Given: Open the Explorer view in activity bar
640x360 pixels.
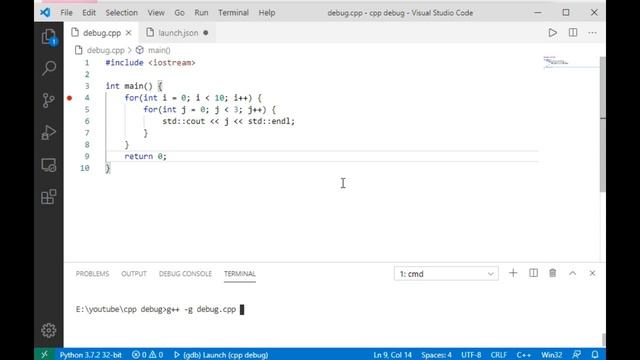Looking at the screenshot, I should (x=49, y=37).
